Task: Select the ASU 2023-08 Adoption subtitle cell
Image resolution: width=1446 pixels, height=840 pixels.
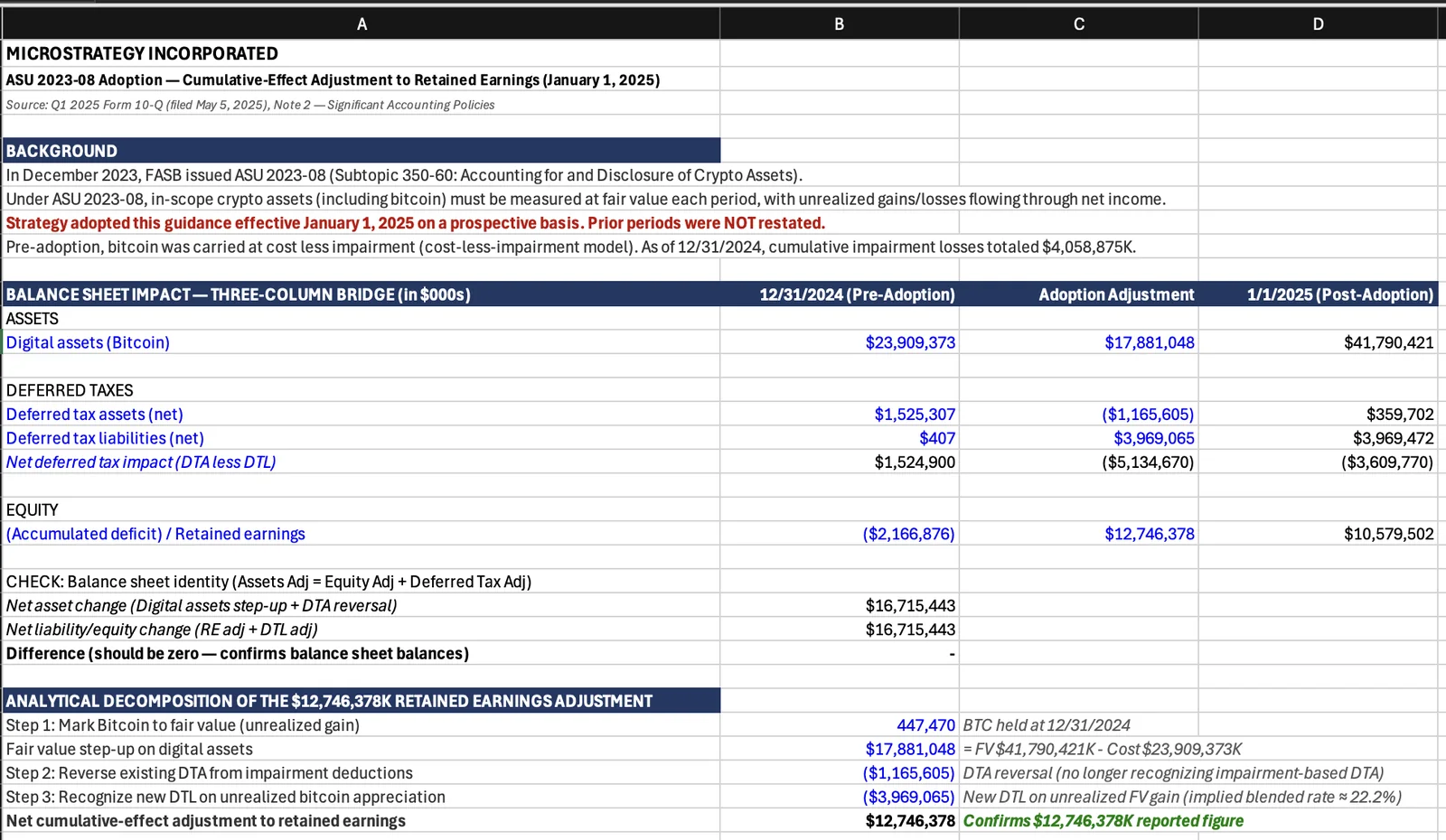Action: pos(361,79)
